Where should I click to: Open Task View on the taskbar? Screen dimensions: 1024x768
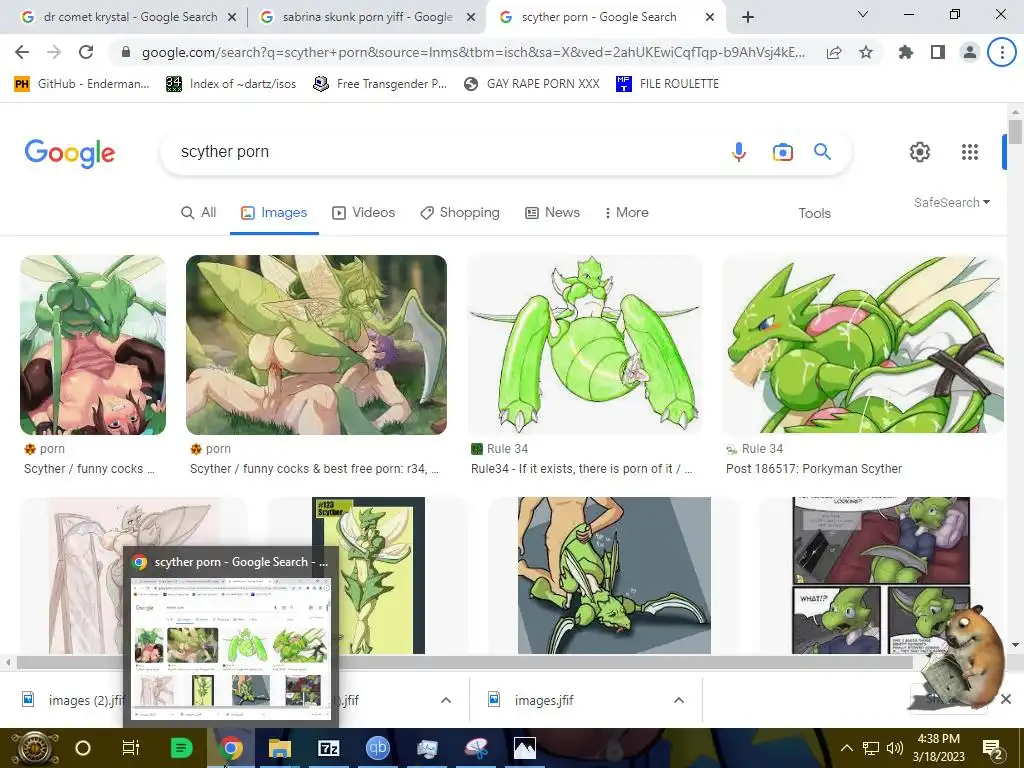pos(131,748)
